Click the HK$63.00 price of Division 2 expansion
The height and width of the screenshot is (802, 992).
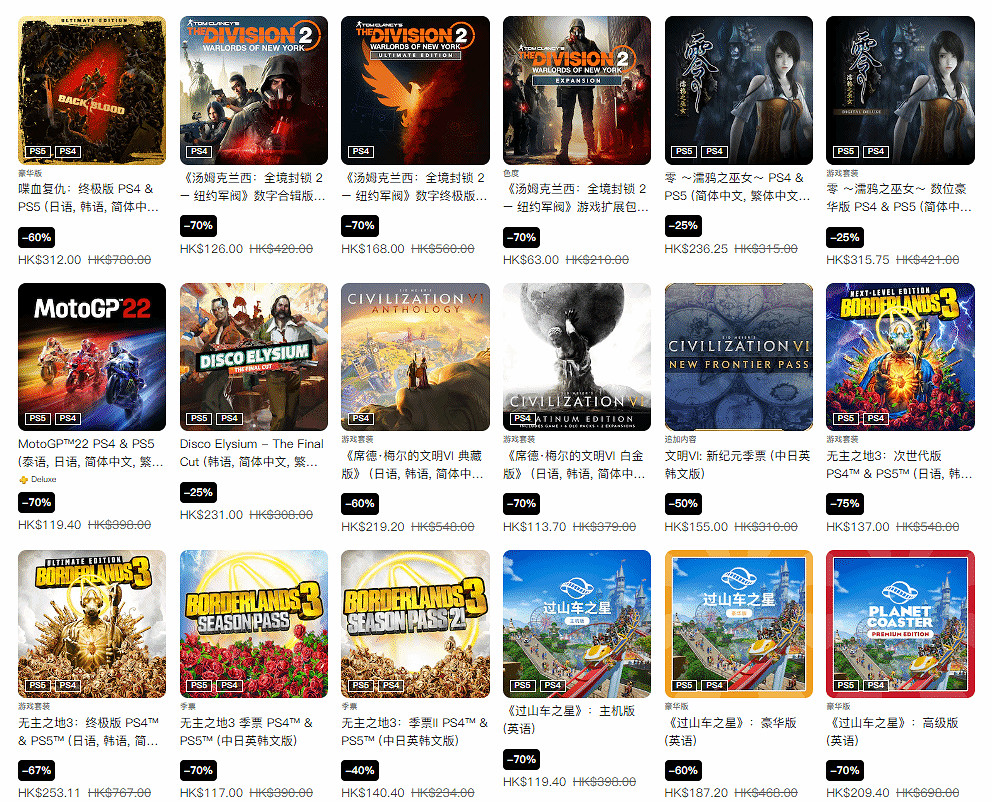[531, 260]
